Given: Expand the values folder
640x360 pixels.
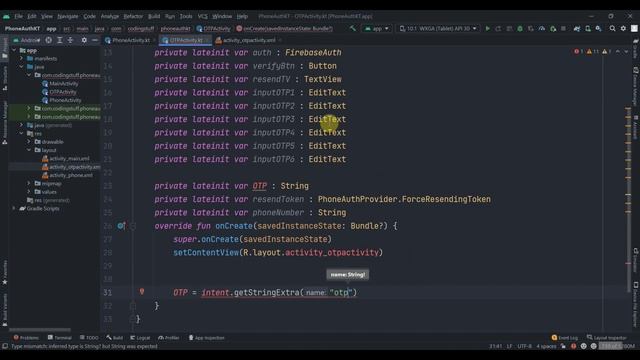Looking at the screenshot, I should tap(29, 191).
